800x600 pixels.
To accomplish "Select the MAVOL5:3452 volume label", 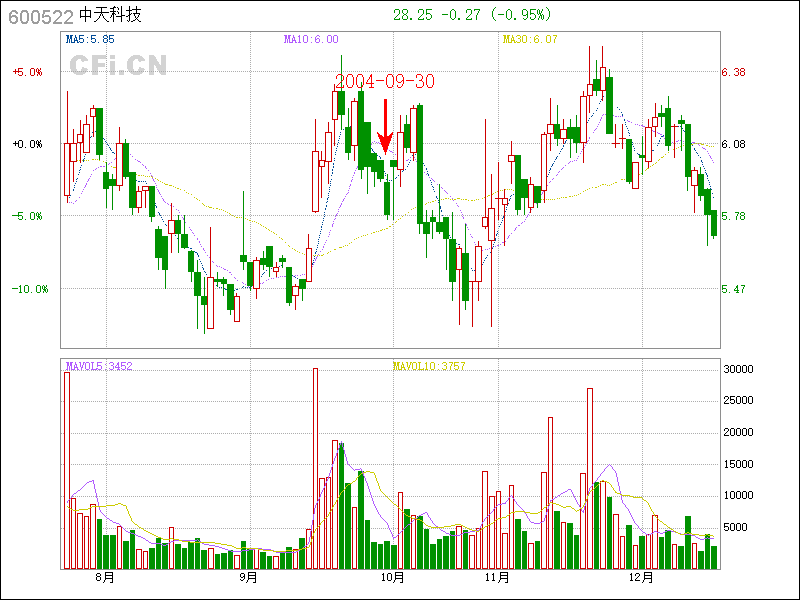I will click(99, 366).
